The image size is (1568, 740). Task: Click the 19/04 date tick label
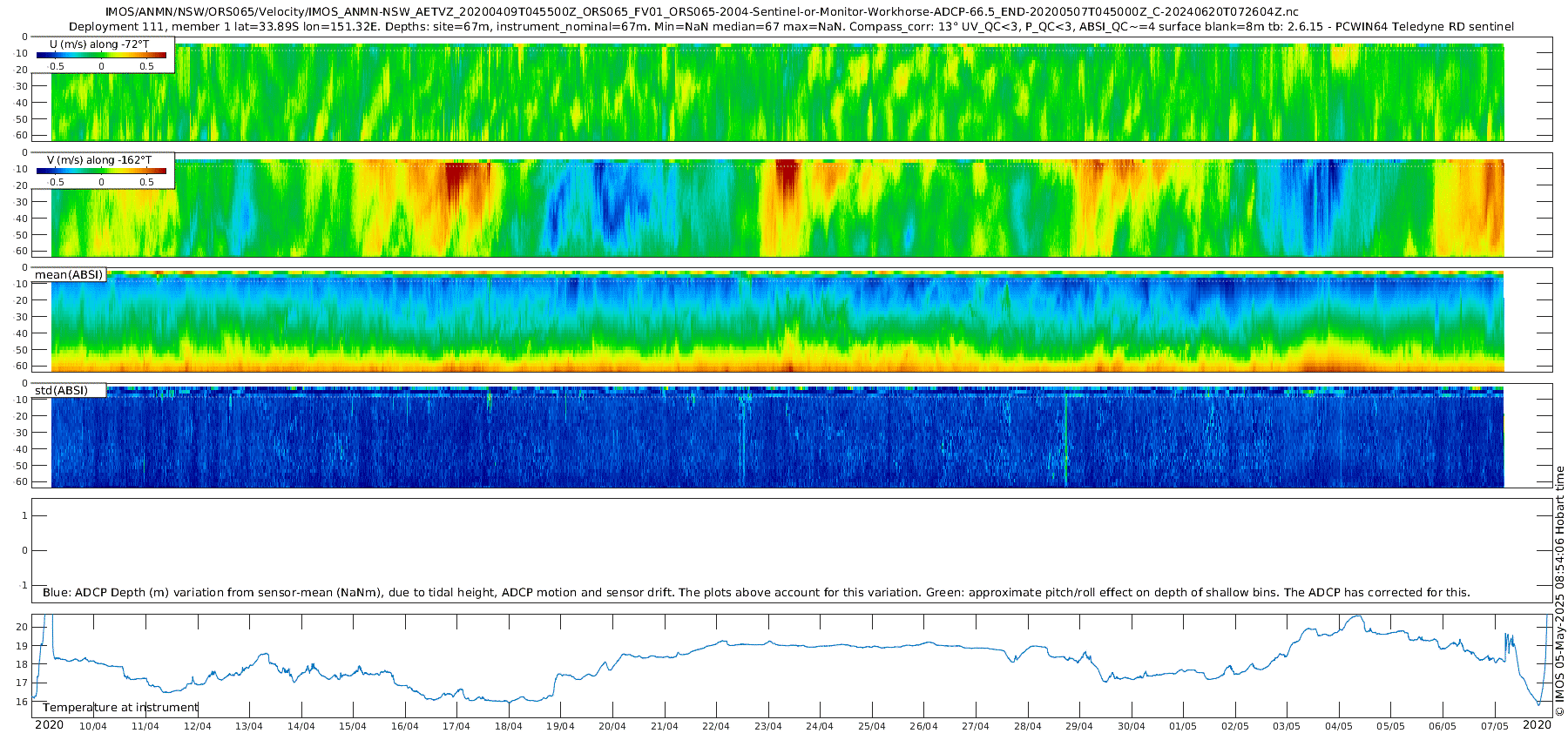(560, 726)
